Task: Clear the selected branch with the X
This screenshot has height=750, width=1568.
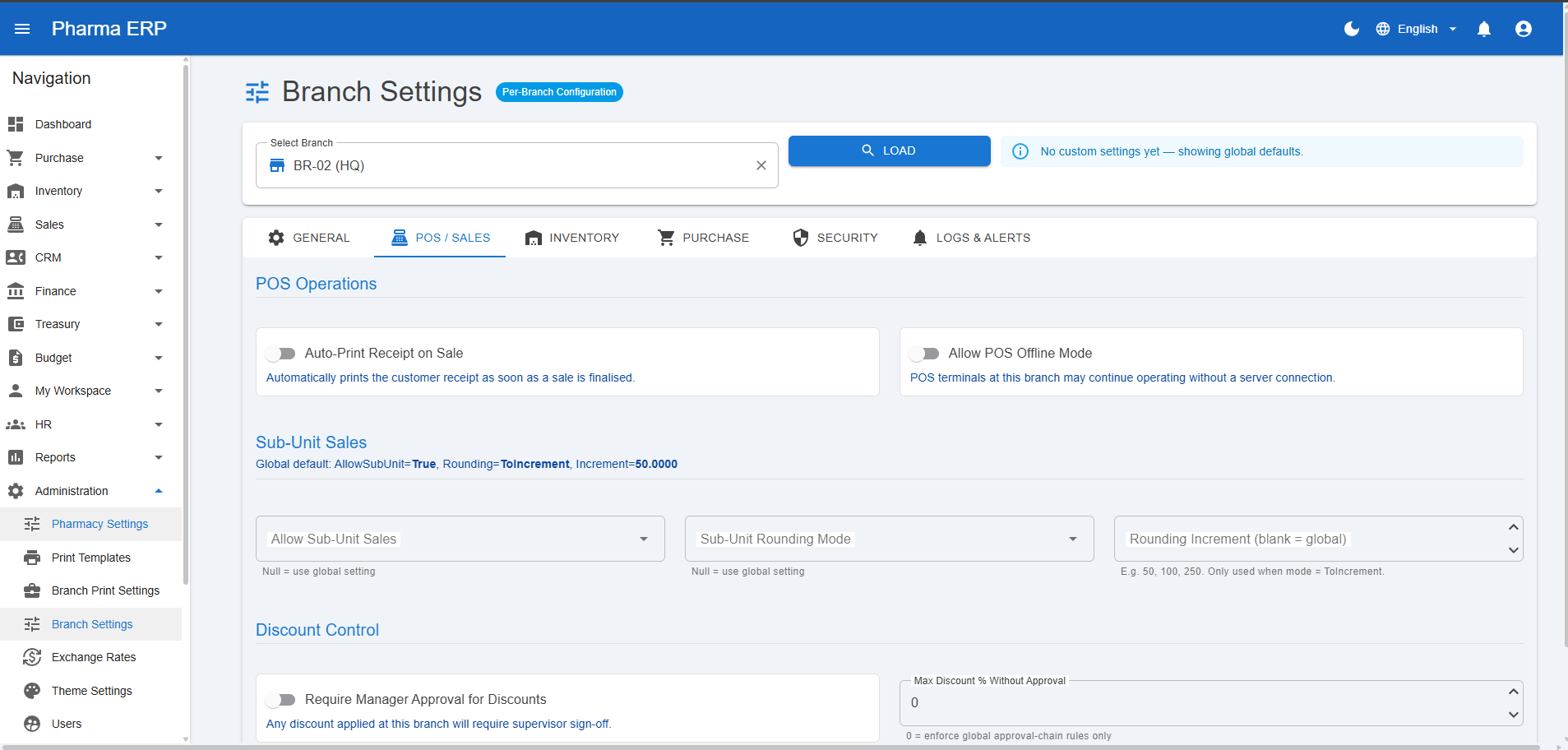Action: 761,165
